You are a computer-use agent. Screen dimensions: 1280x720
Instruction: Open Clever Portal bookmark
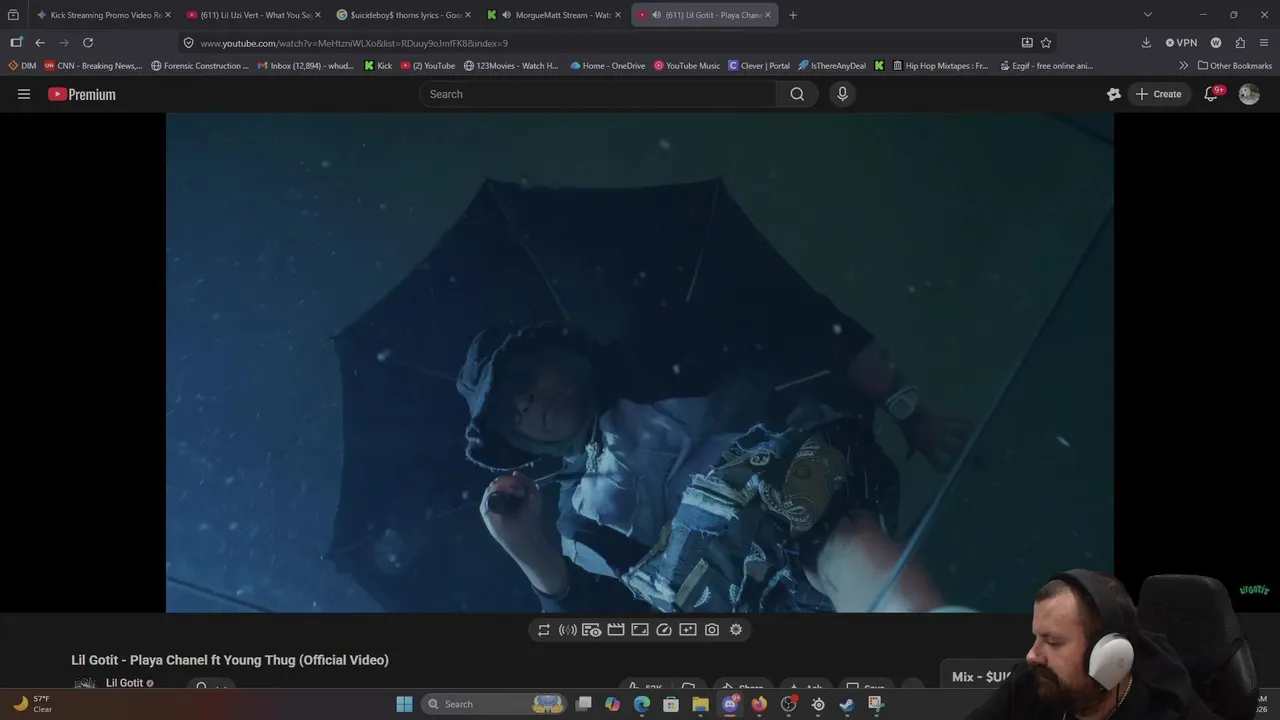coord(759,66)
